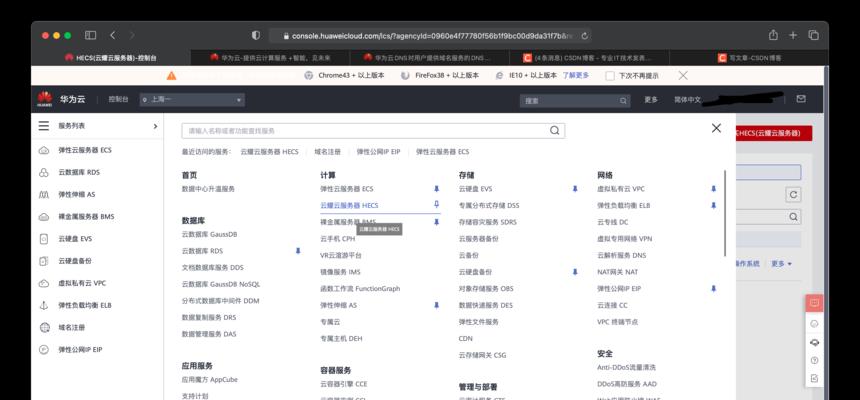Switch to the CSDN 博客 tab
The height and width of the screenshot is (400, 860).
tap(589, 58)
